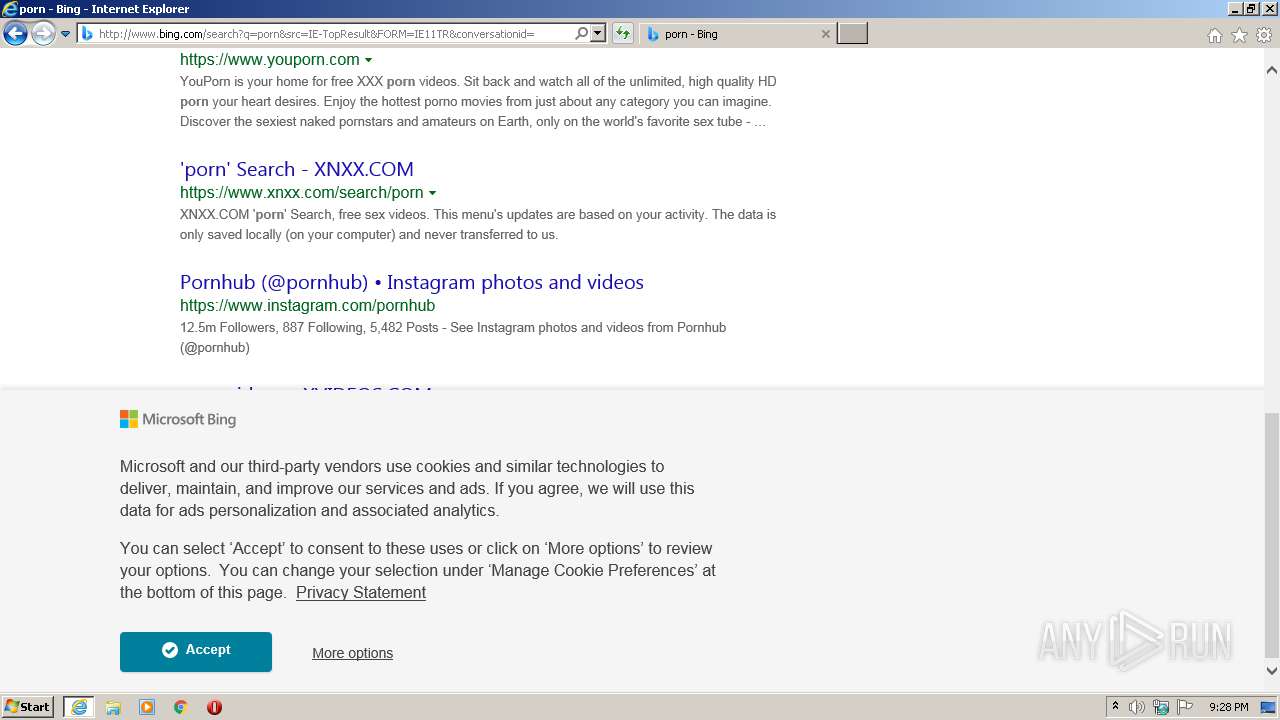The image size is (1280, 720).
Task: Open the Windows Start menu
Action: click(x=28, y=706)
